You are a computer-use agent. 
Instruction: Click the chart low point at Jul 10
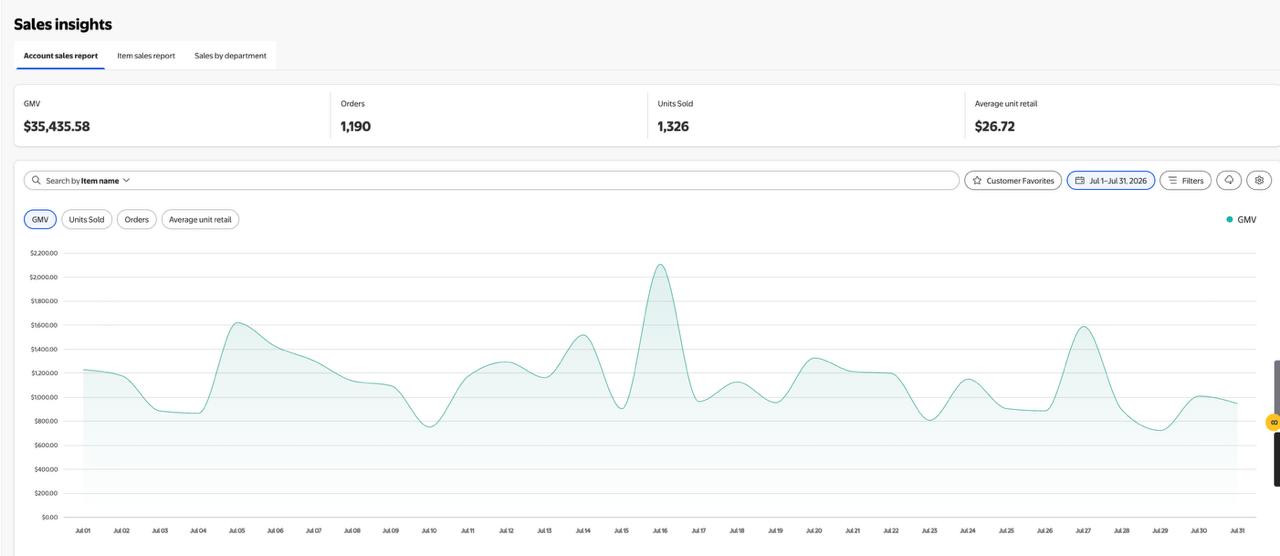[429, 427]
